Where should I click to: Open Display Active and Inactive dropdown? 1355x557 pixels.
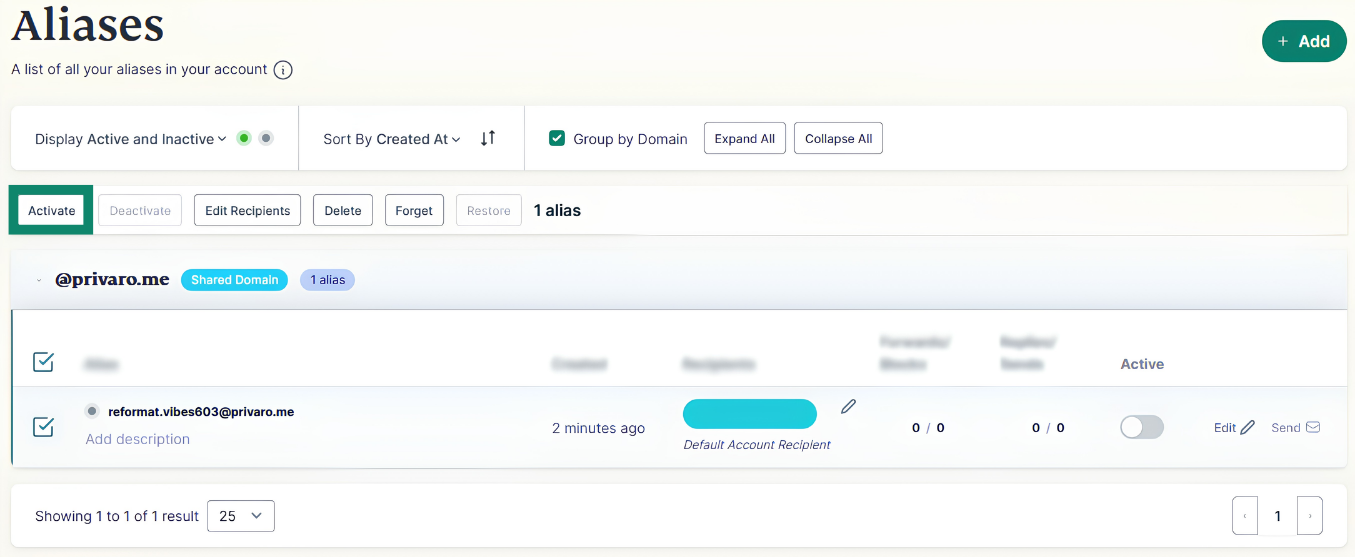[x=131, y=139]
